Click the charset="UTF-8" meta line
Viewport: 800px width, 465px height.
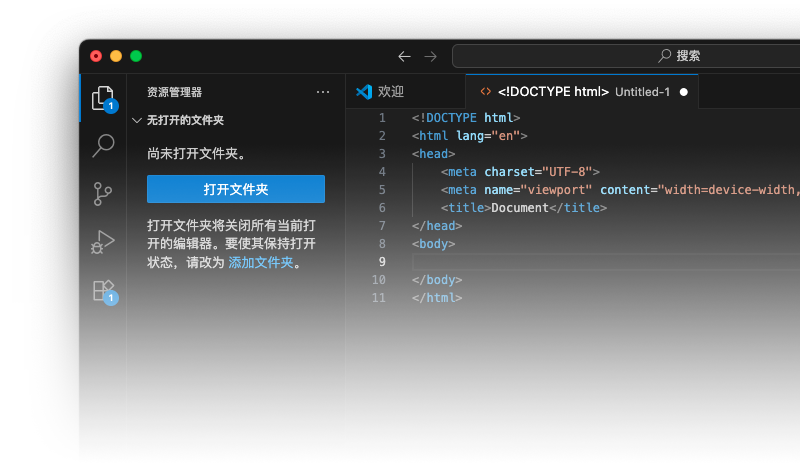pos(520,172)
